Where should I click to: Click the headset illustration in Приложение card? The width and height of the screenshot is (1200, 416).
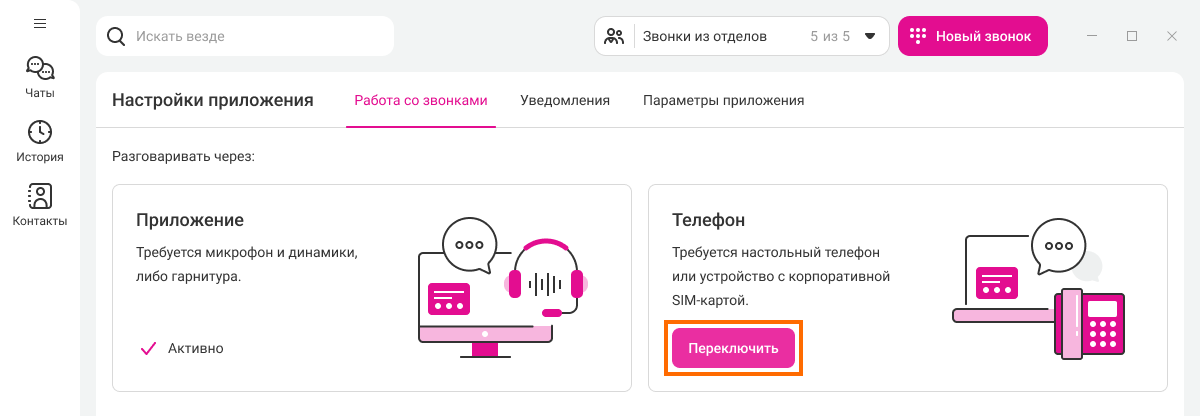pyautogui.click(x=544, y=277)
